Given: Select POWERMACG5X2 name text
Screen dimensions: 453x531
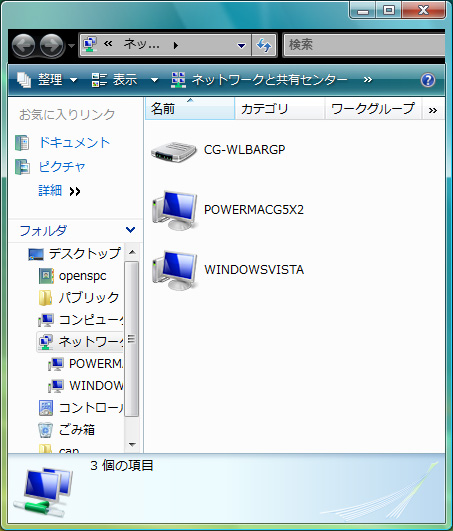Looking at the screenshot, I should tap(254, 210).
